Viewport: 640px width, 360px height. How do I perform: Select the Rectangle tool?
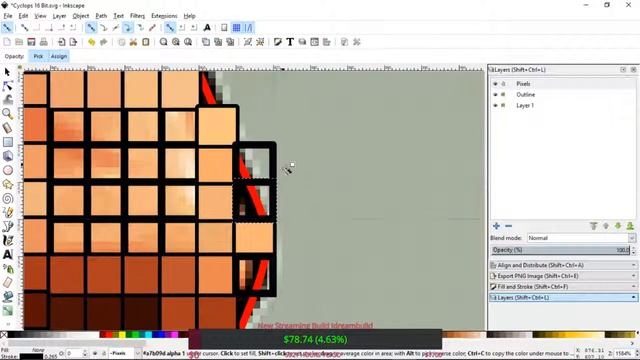[x=7, y=142]
